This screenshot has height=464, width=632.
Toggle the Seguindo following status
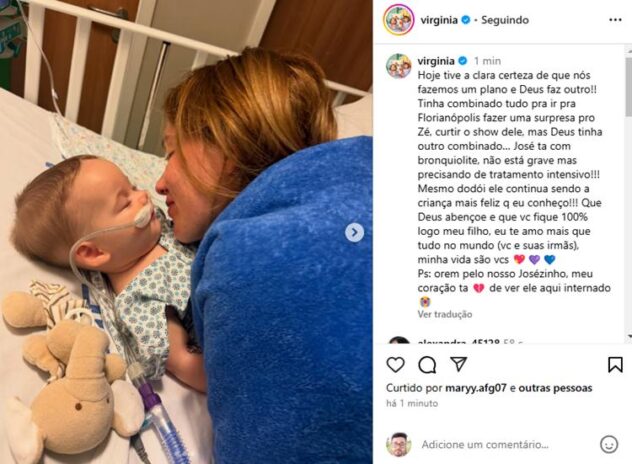click(505, 20)
